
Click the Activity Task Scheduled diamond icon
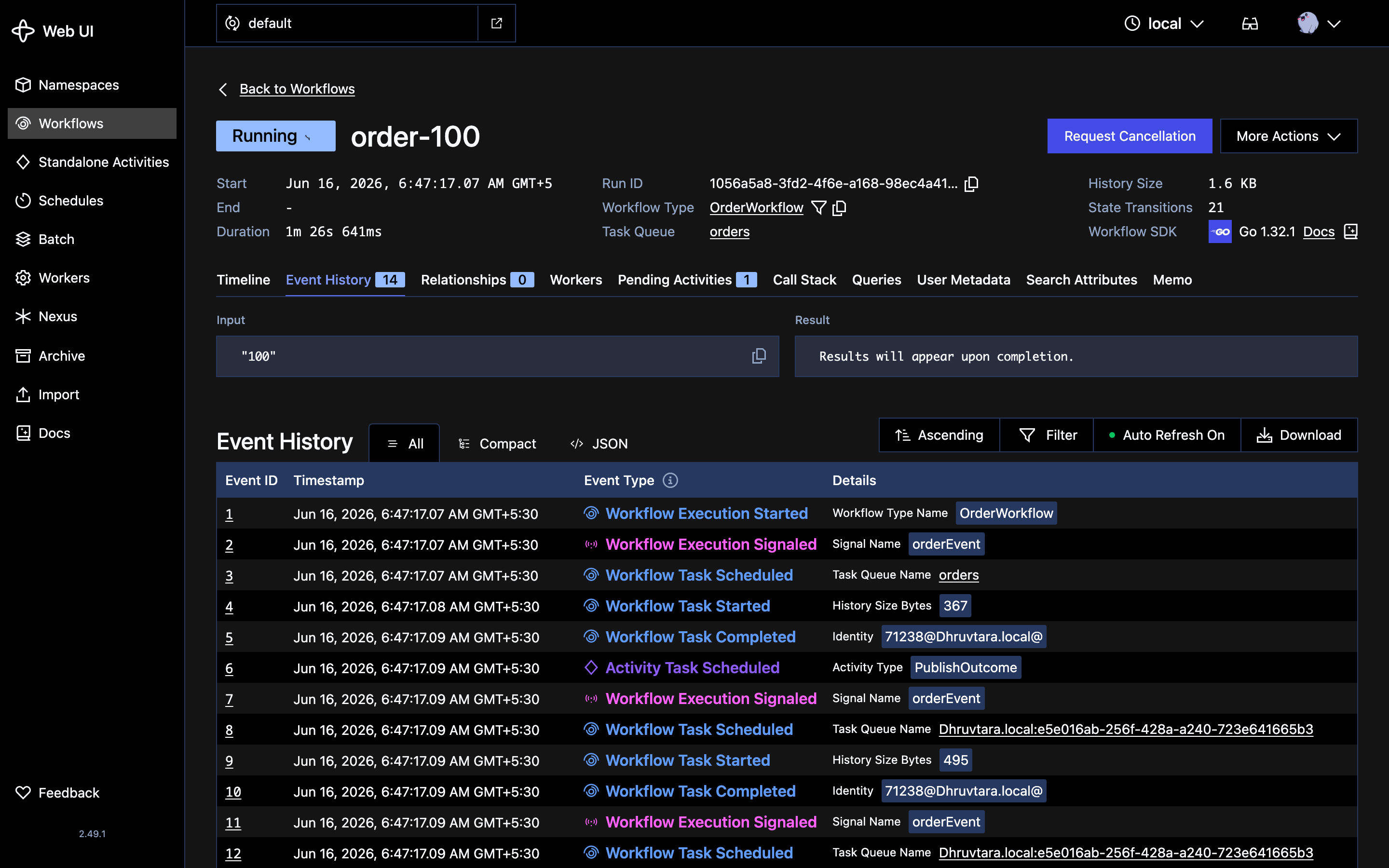[591, 668]
